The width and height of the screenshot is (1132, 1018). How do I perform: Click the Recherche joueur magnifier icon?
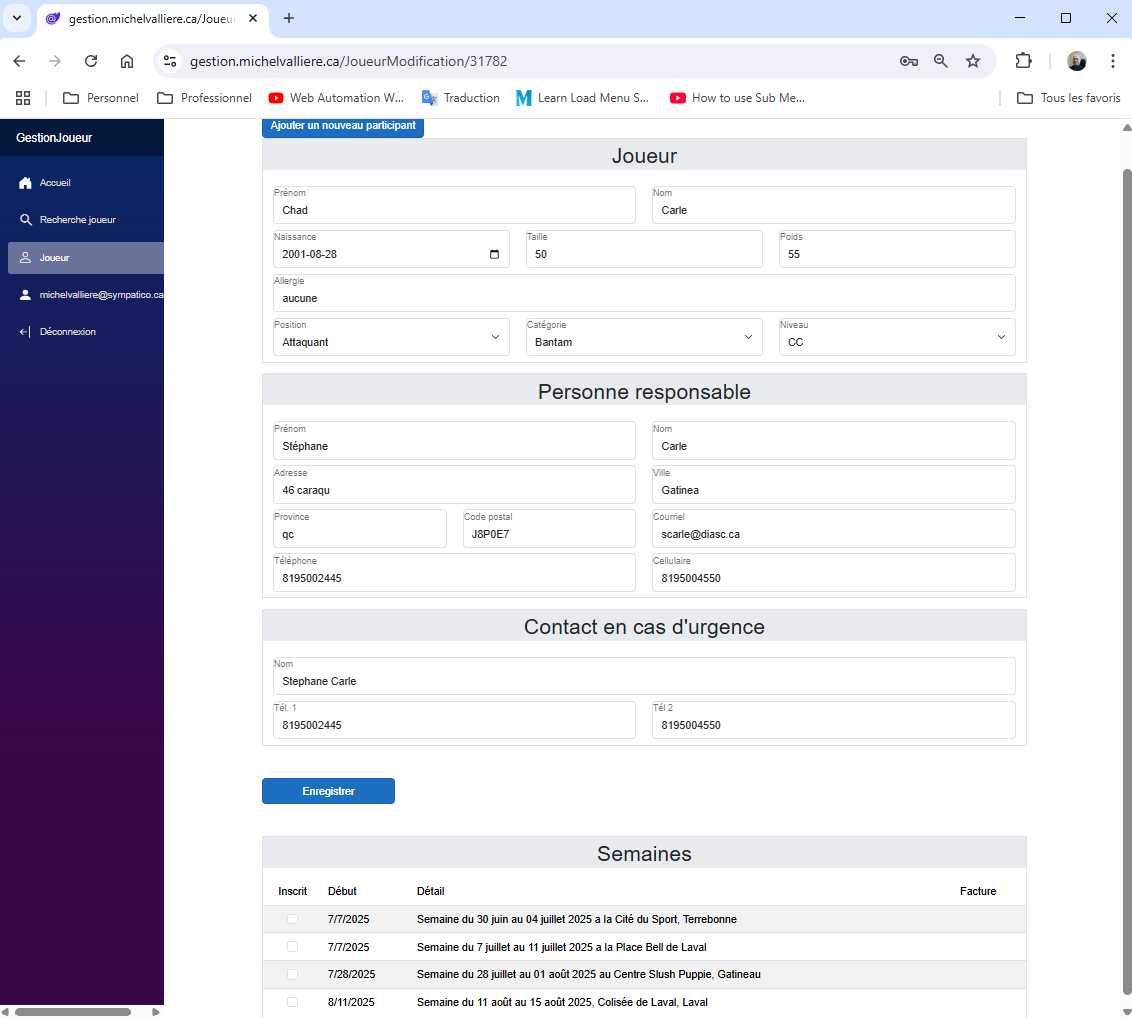(26, 220)
